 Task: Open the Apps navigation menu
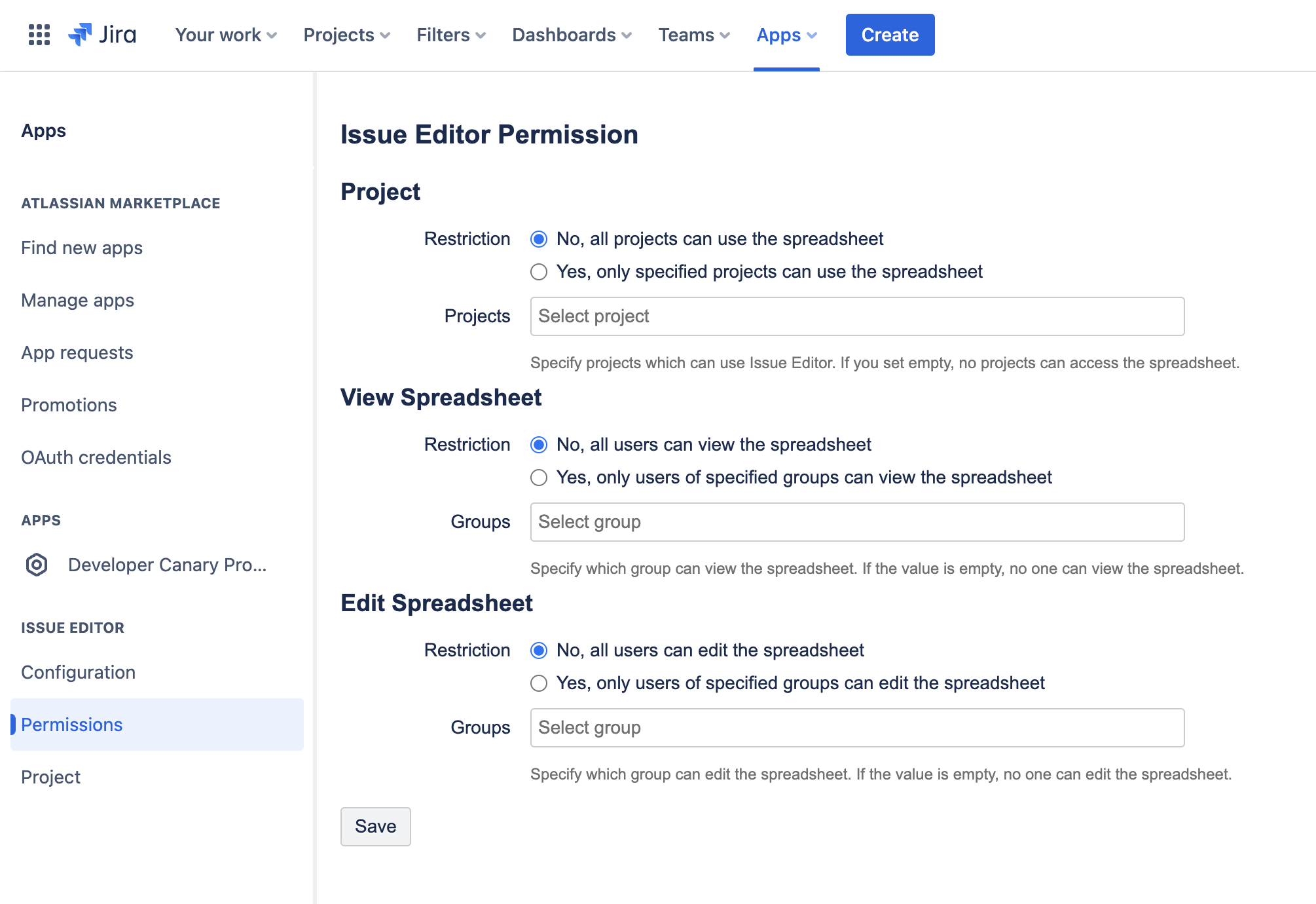point(786,35)
